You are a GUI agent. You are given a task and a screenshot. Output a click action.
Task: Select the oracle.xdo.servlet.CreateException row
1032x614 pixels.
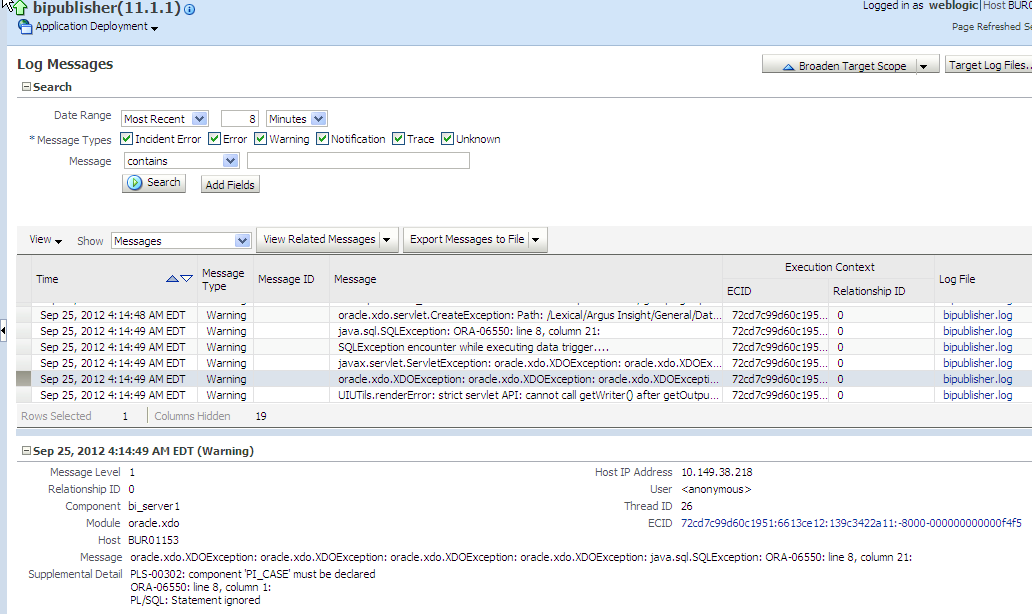[x=524, y=315]
